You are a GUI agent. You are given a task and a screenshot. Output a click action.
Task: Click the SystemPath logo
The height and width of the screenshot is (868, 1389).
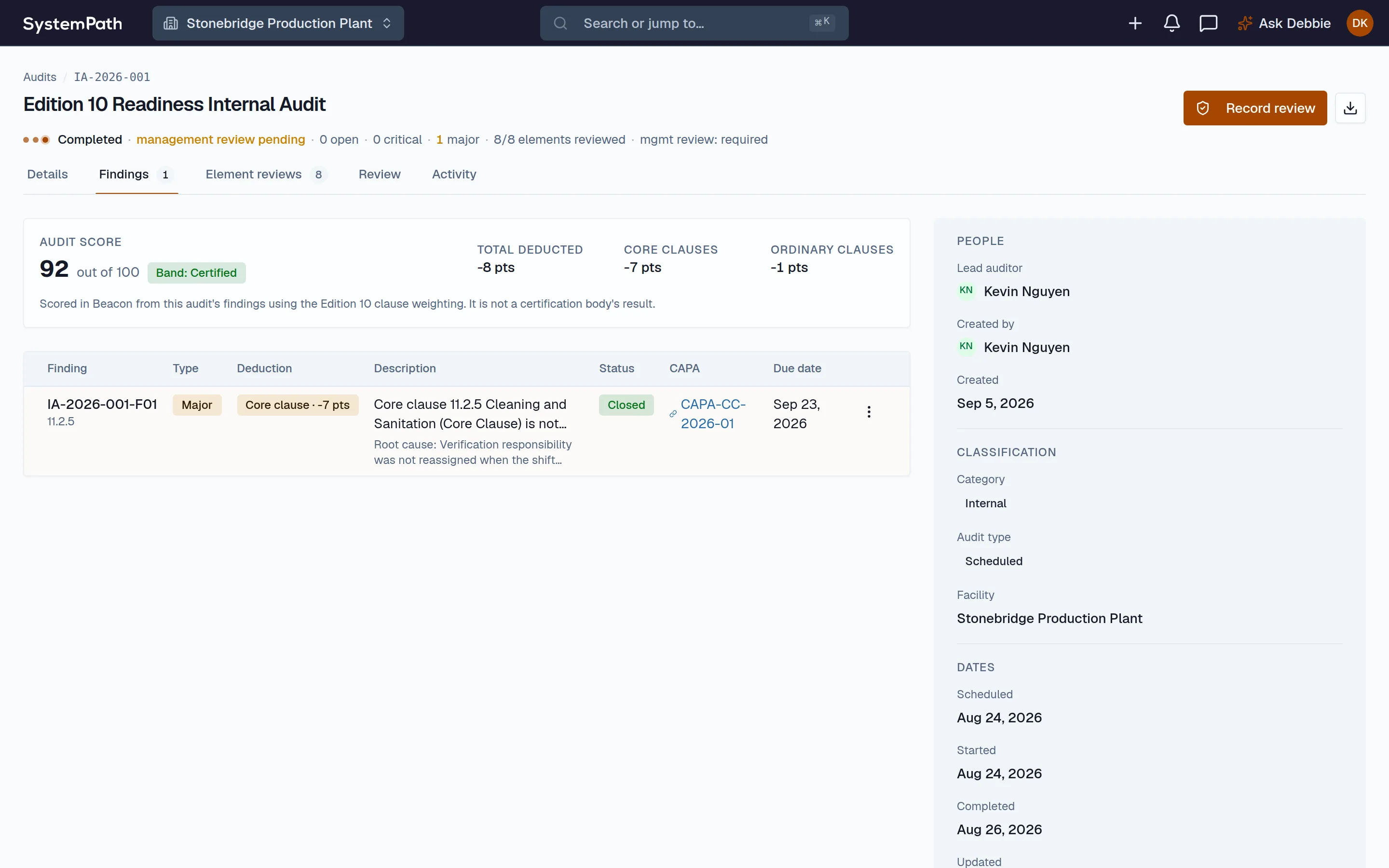[72, 24]
